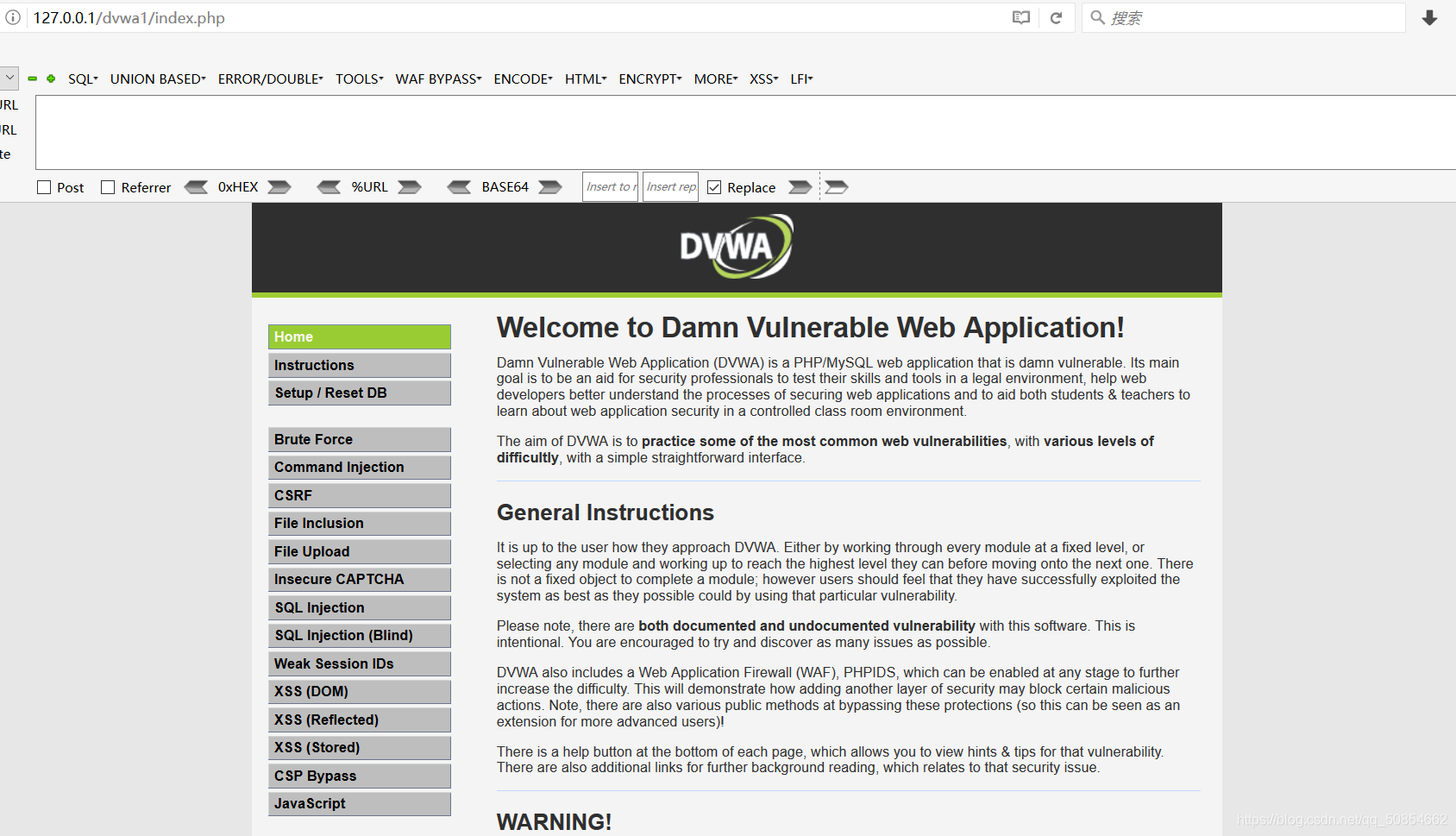This screenshot has width=1456, height=836.
Task: Click the 'Insert to replace' field
Action: coord(610,186)
